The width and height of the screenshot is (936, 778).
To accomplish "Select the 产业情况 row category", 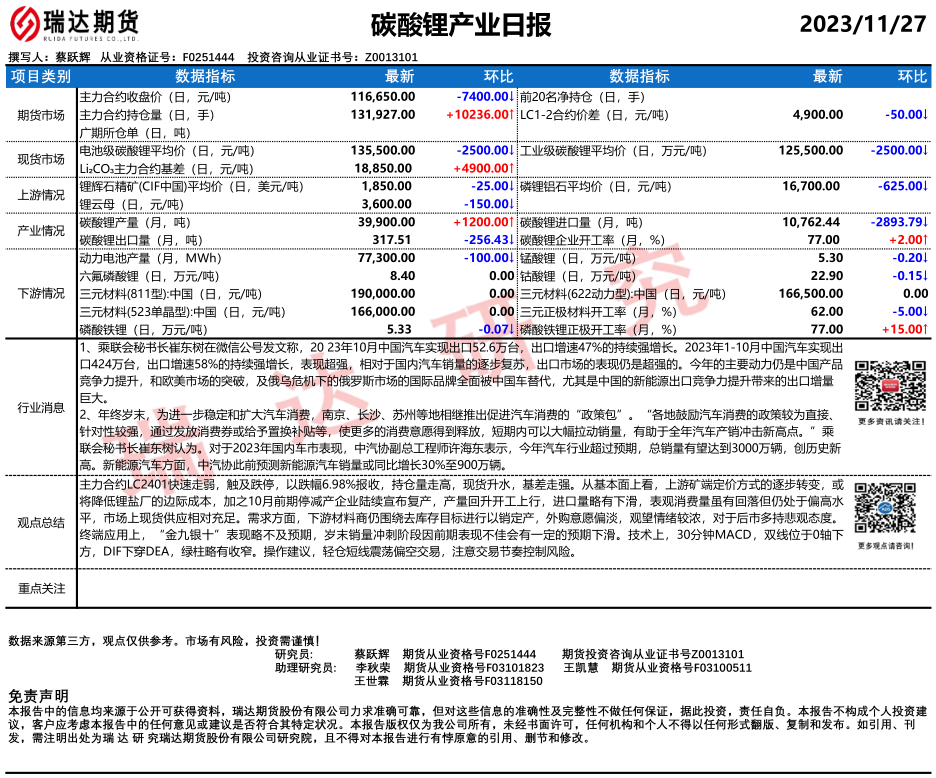I will pos(41,230).
